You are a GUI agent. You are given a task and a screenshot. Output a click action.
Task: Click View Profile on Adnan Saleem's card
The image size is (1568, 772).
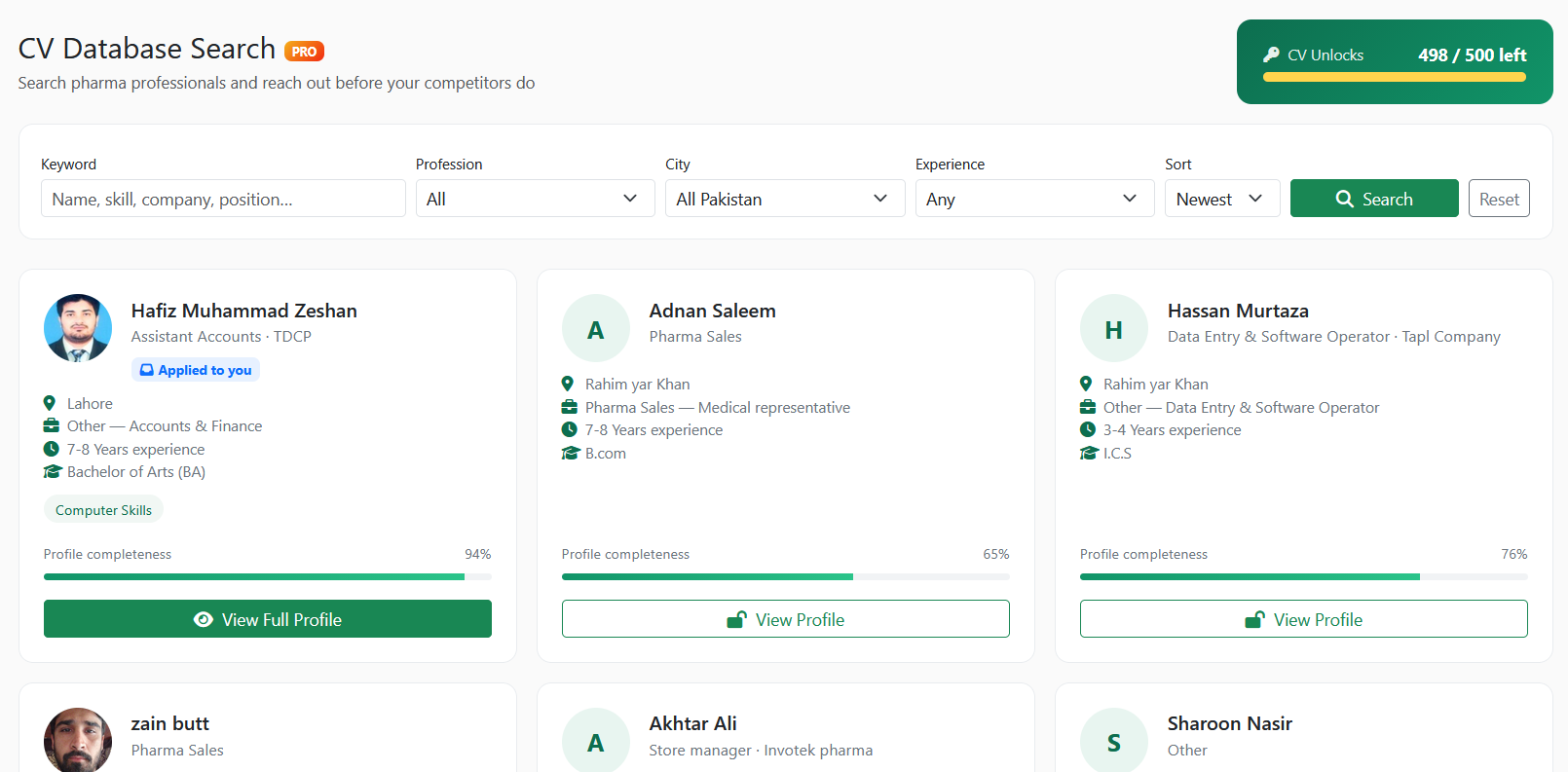tap(786, 619)
